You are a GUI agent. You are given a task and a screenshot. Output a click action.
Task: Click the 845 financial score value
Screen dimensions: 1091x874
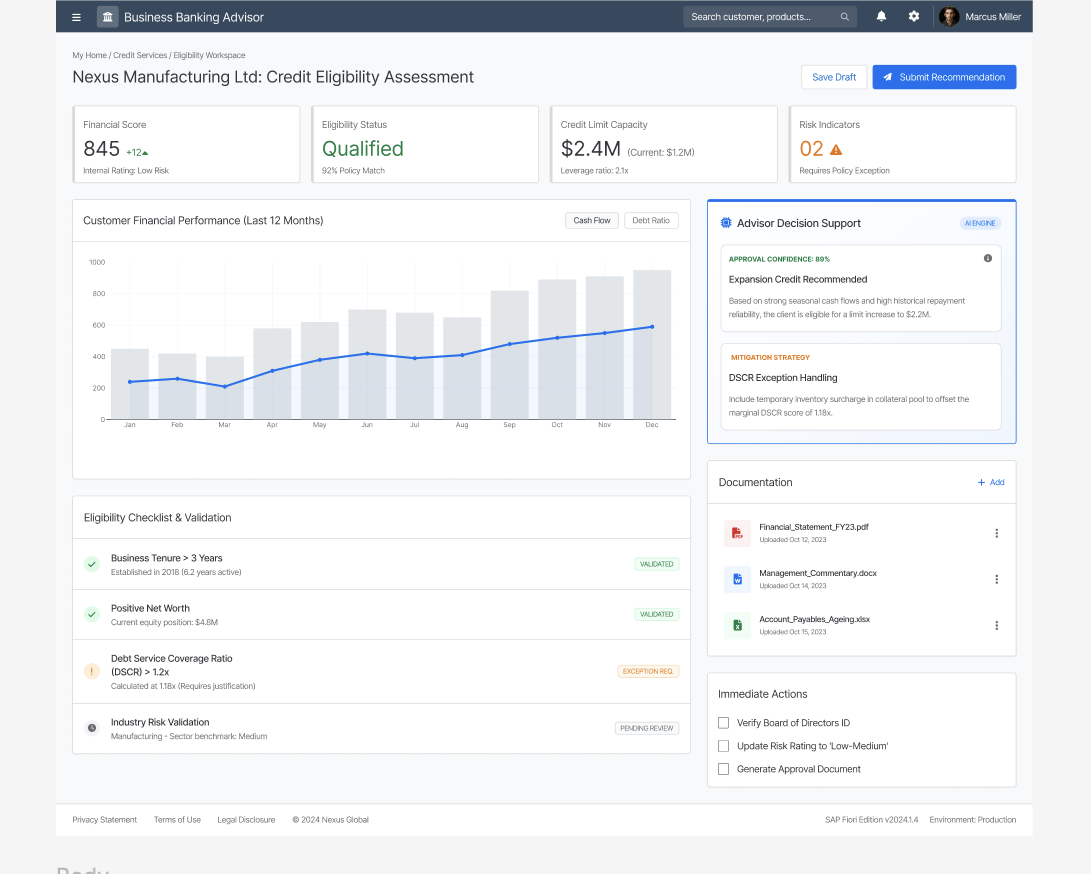[x=102, y=149]
